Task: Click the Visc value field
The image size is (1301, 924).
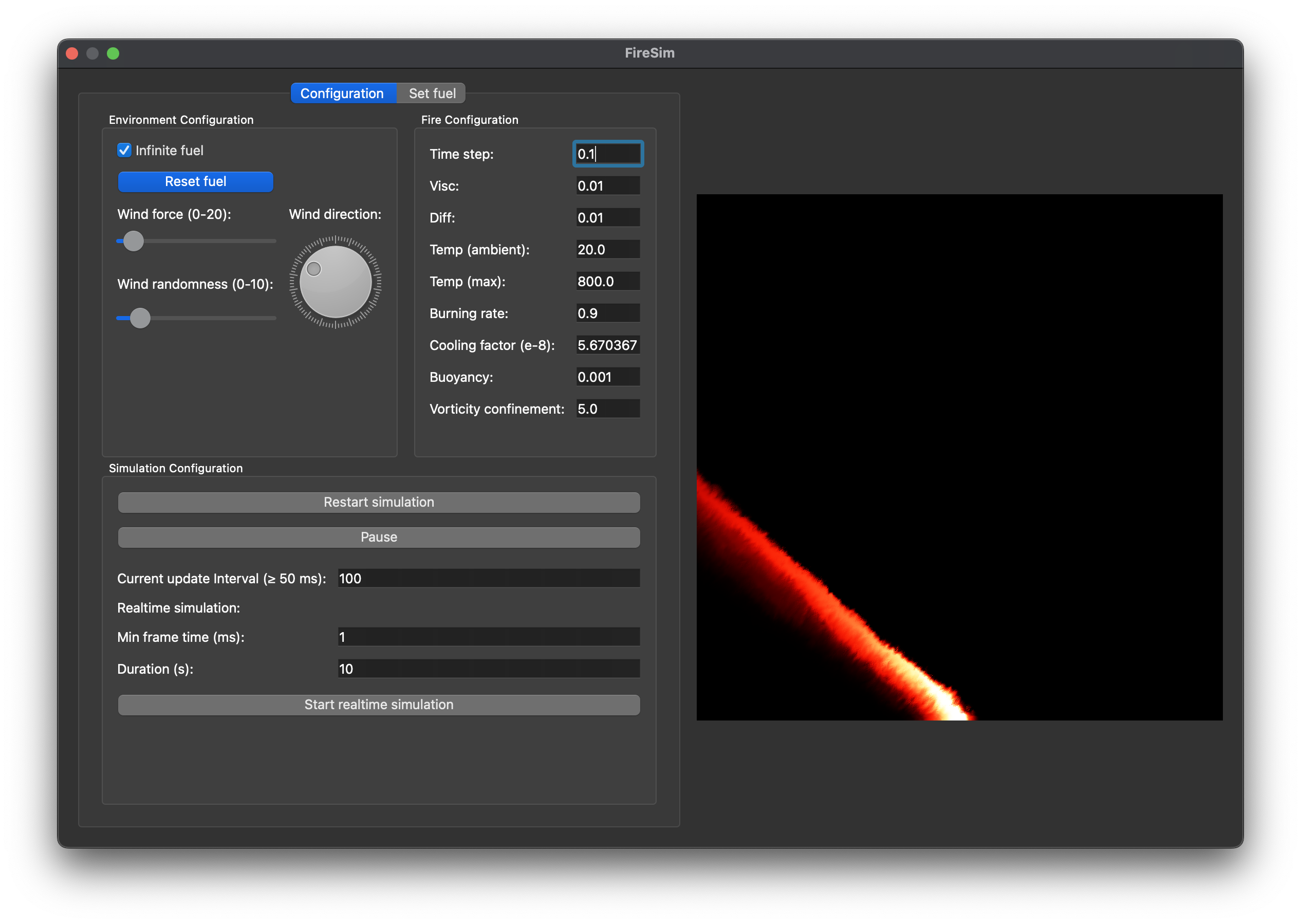Action: click(607, 186)
